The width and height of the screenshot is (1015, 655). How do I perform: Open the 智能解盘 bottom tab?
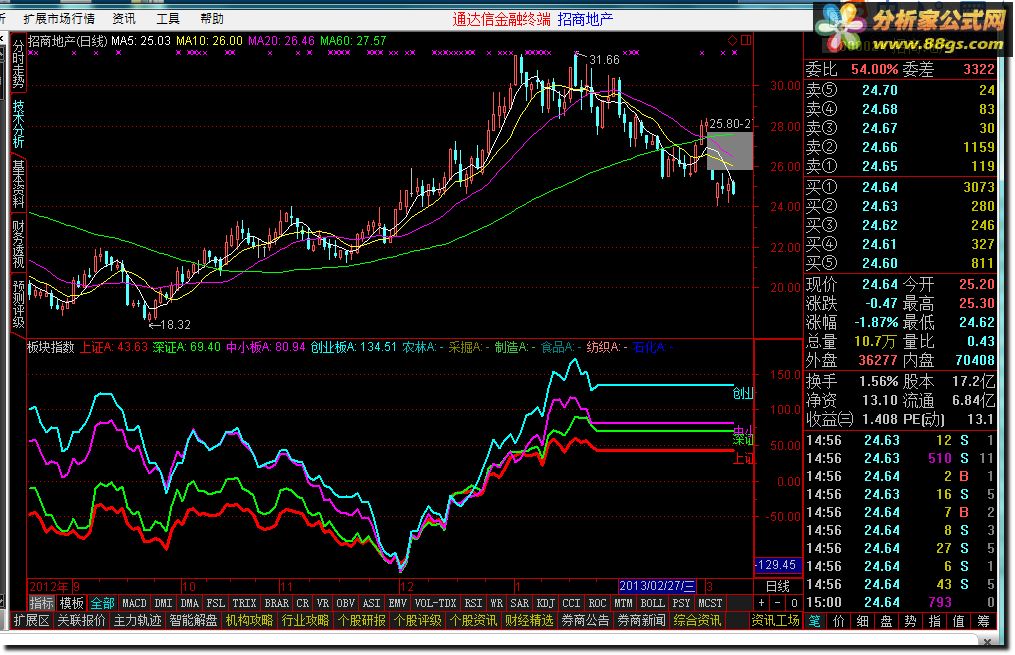click(x=193, y=621)
